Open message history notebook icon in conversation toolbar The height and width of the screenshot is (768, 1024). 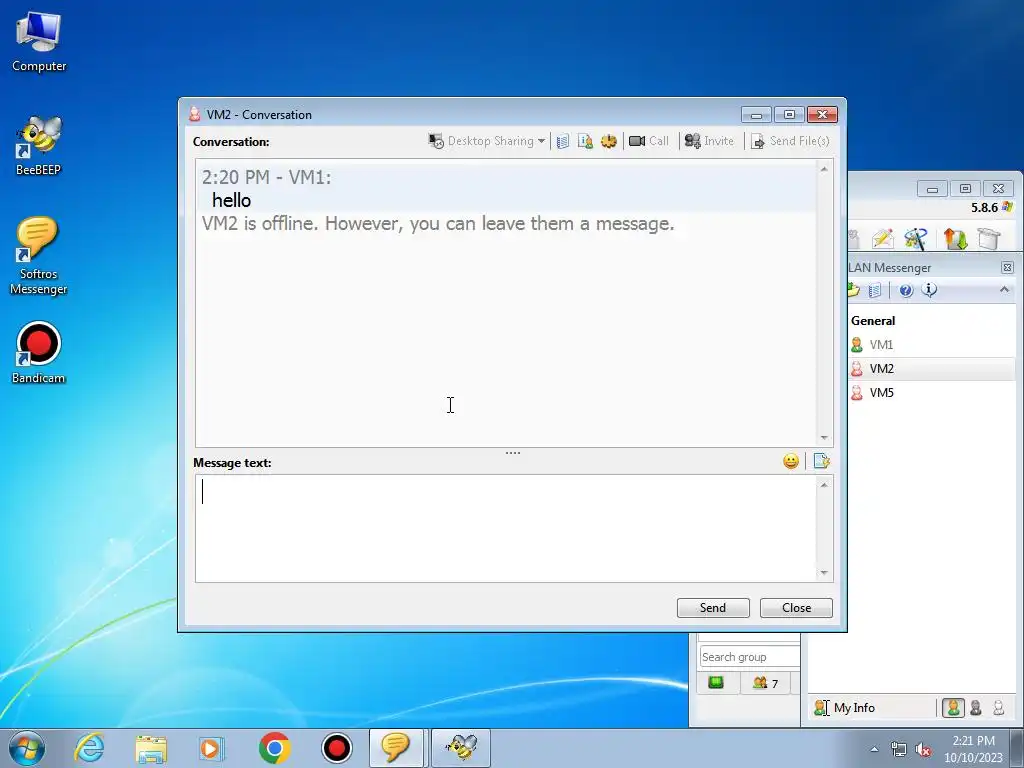pos(563,141)
